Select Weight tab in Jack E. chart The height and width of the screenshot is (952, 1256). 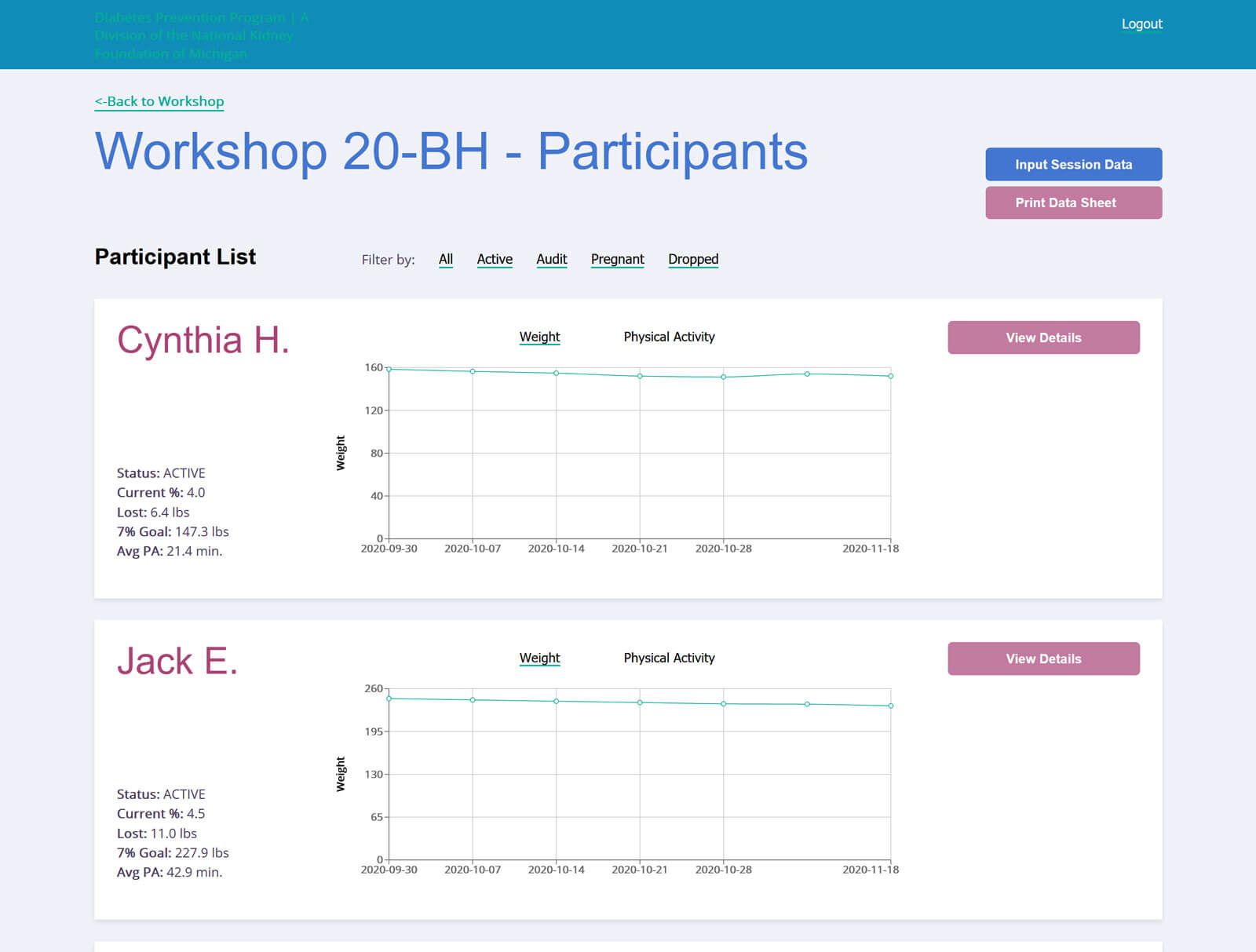[539, 658]
